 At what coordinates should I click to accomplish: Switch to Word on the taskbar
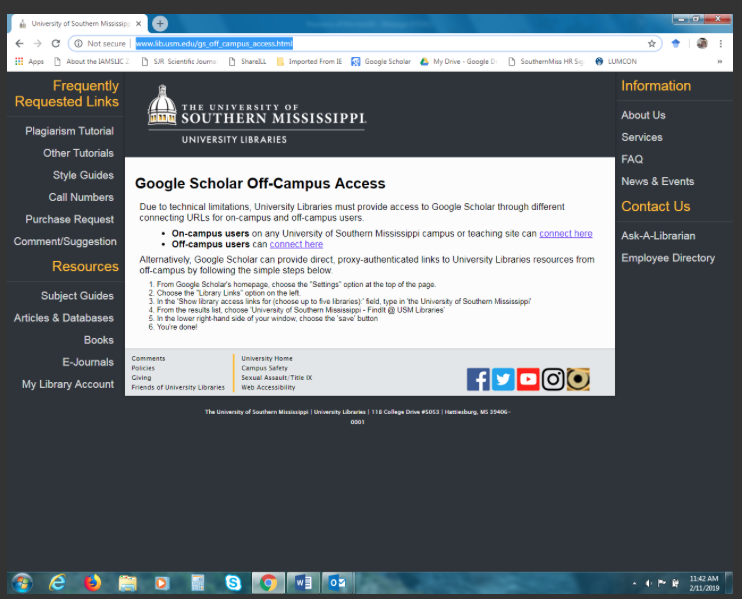pyautogui.click(x=303, y=583)
